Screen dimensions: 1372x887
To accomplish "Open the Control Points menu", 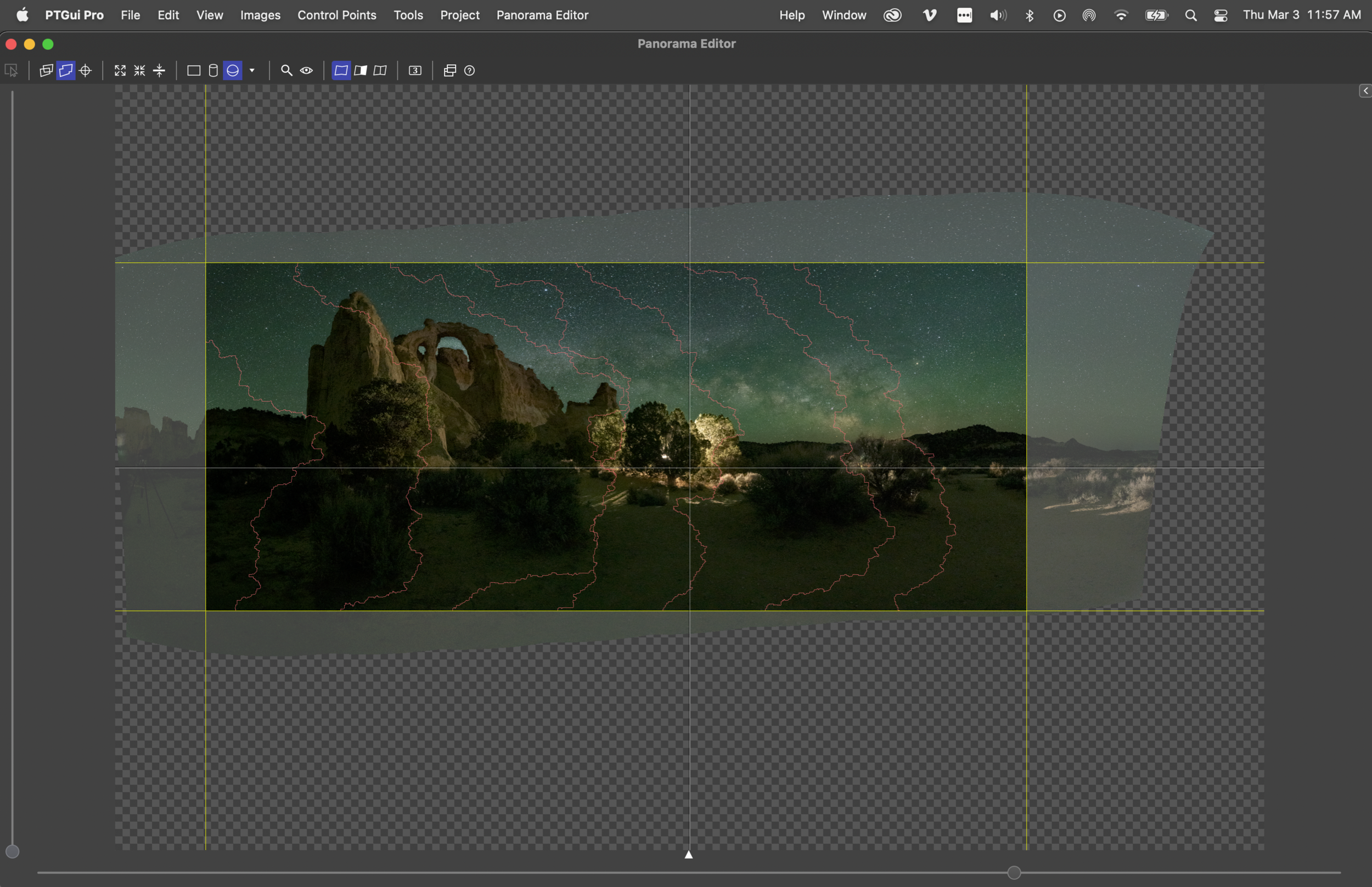I will (x=337, y=15).
